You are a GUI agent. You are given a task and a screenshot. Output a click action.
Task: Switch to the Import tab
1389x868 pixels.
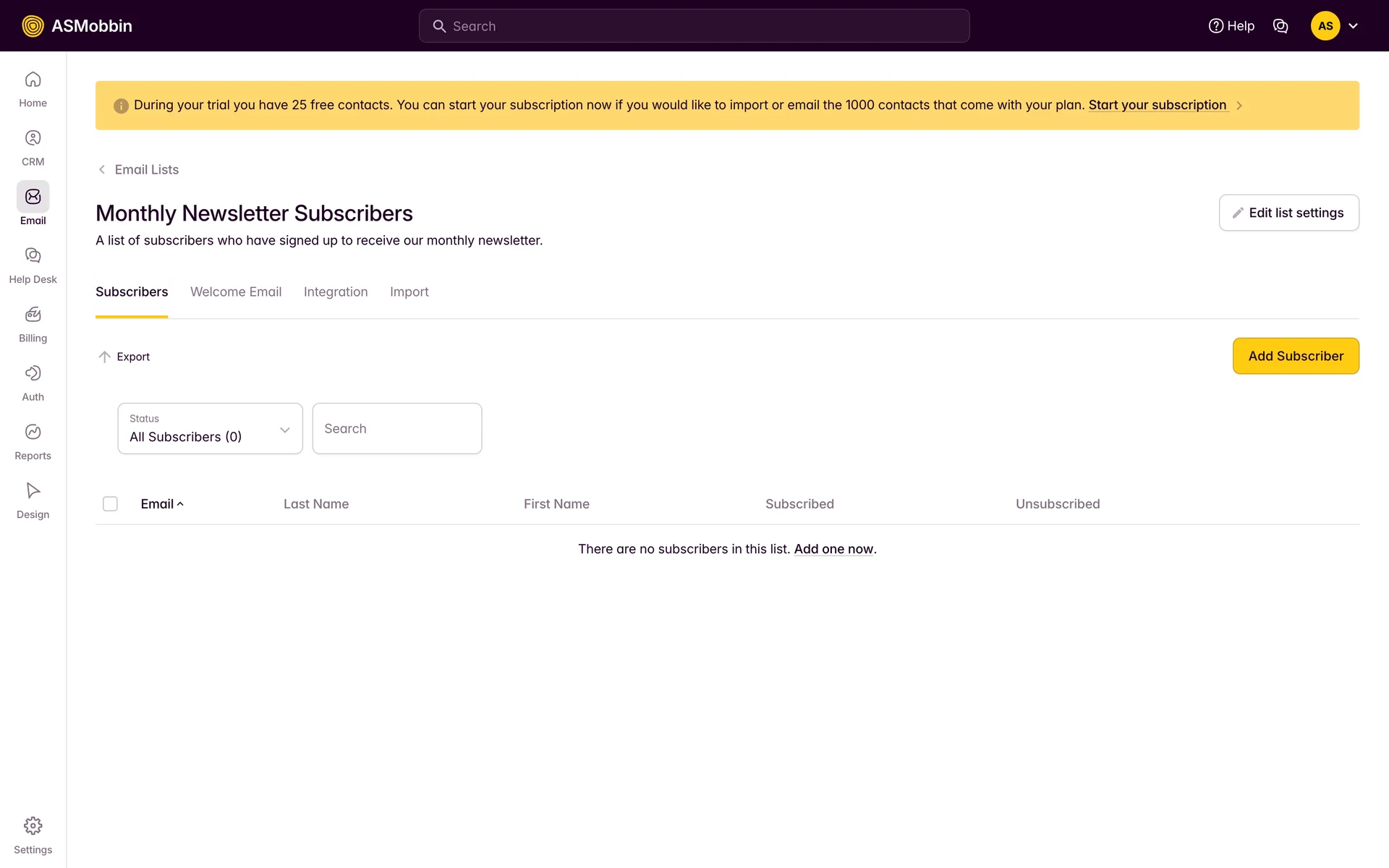pos(409,292)
